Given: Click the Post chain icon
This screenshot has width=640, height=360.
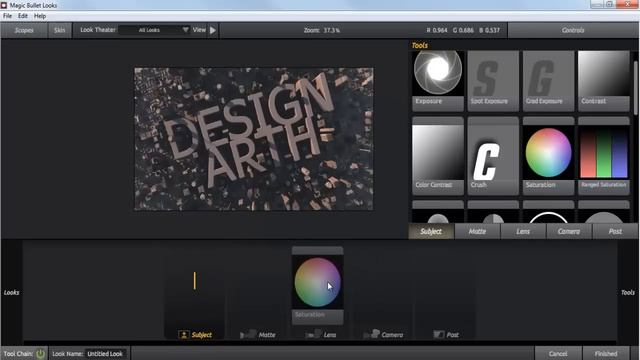Looking at the screenshot, I should (439, 335).
